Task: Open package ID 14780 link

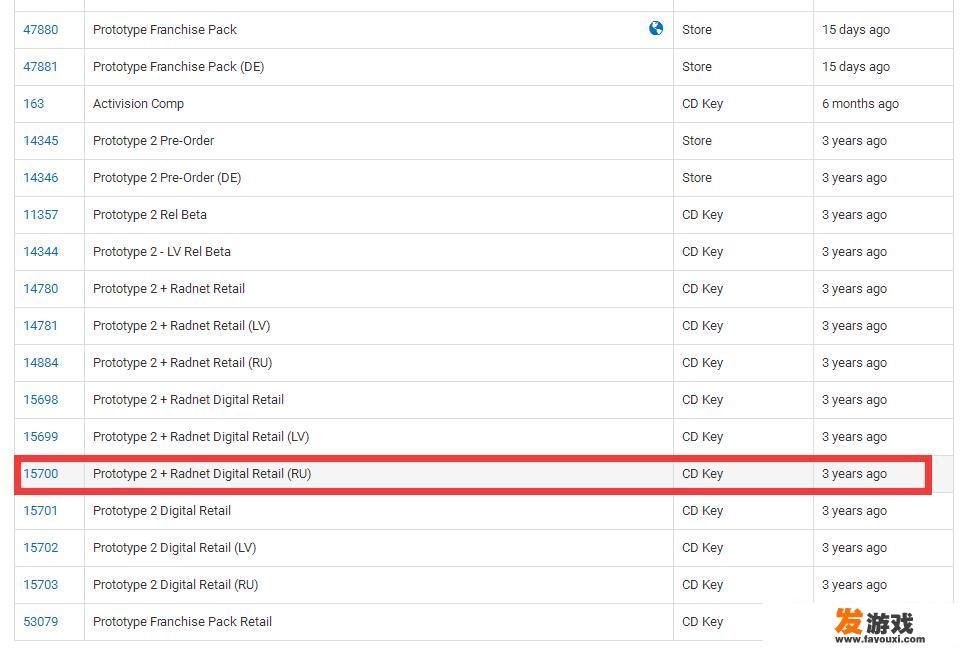Action: [x=40, y=289]
